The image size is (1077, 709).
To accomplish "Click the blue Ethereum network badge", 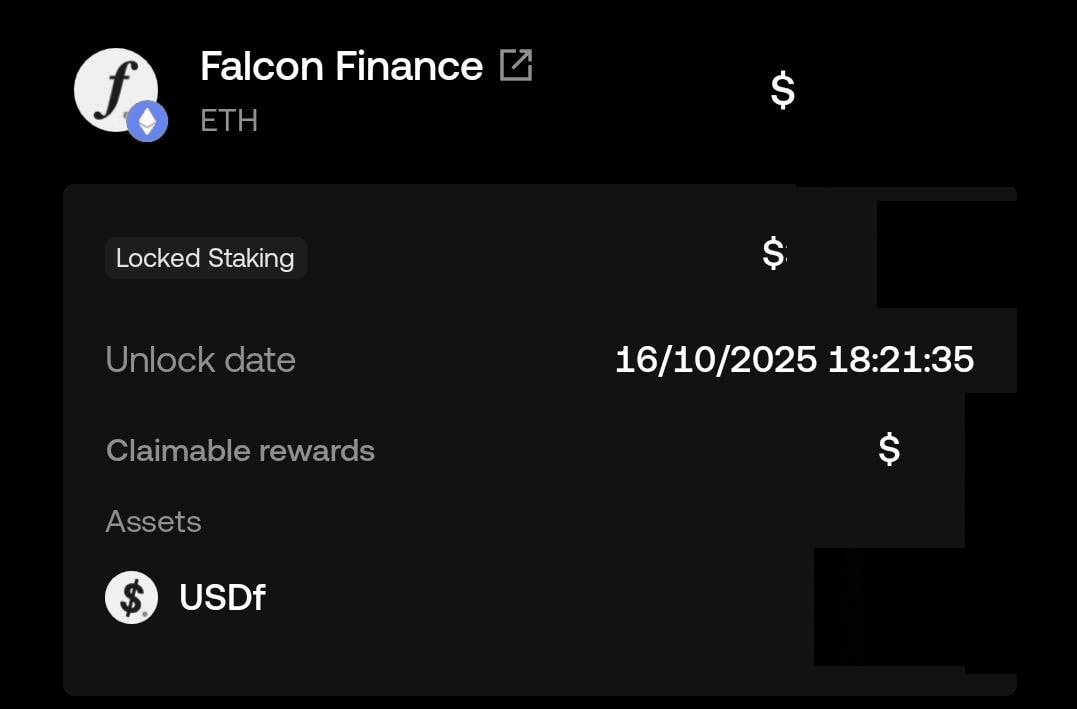I will tap(147, 122).
